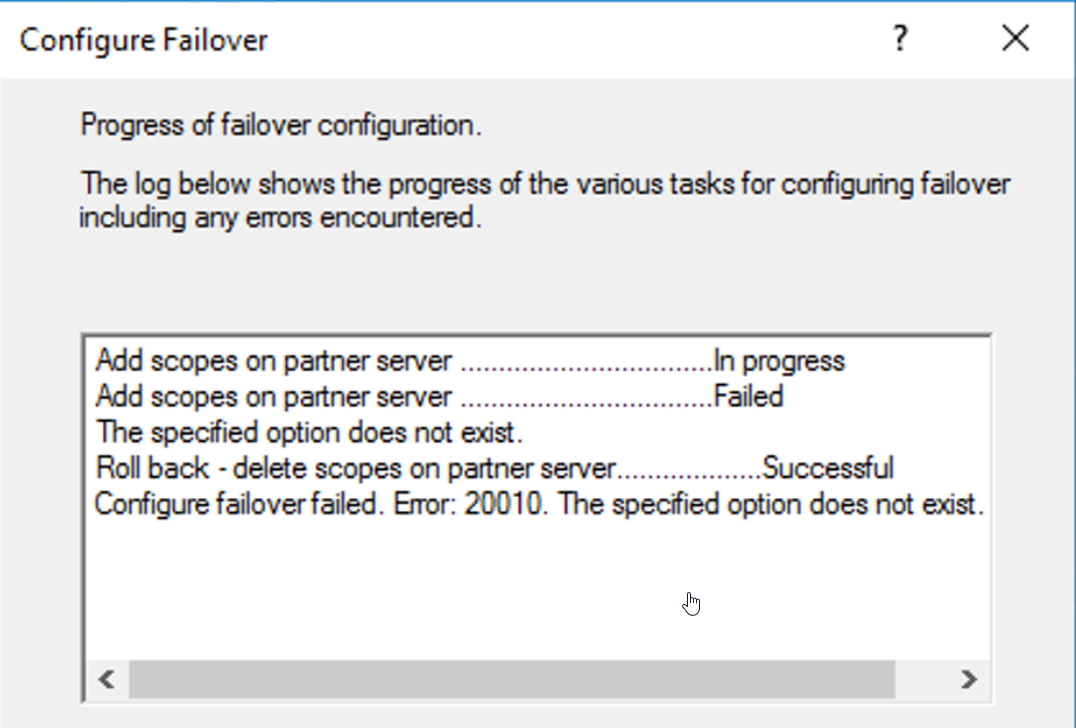The image size is (1076, 728).
Task: Click 'Add scopes on partner server' text in the second line
Action: [274, 397]
